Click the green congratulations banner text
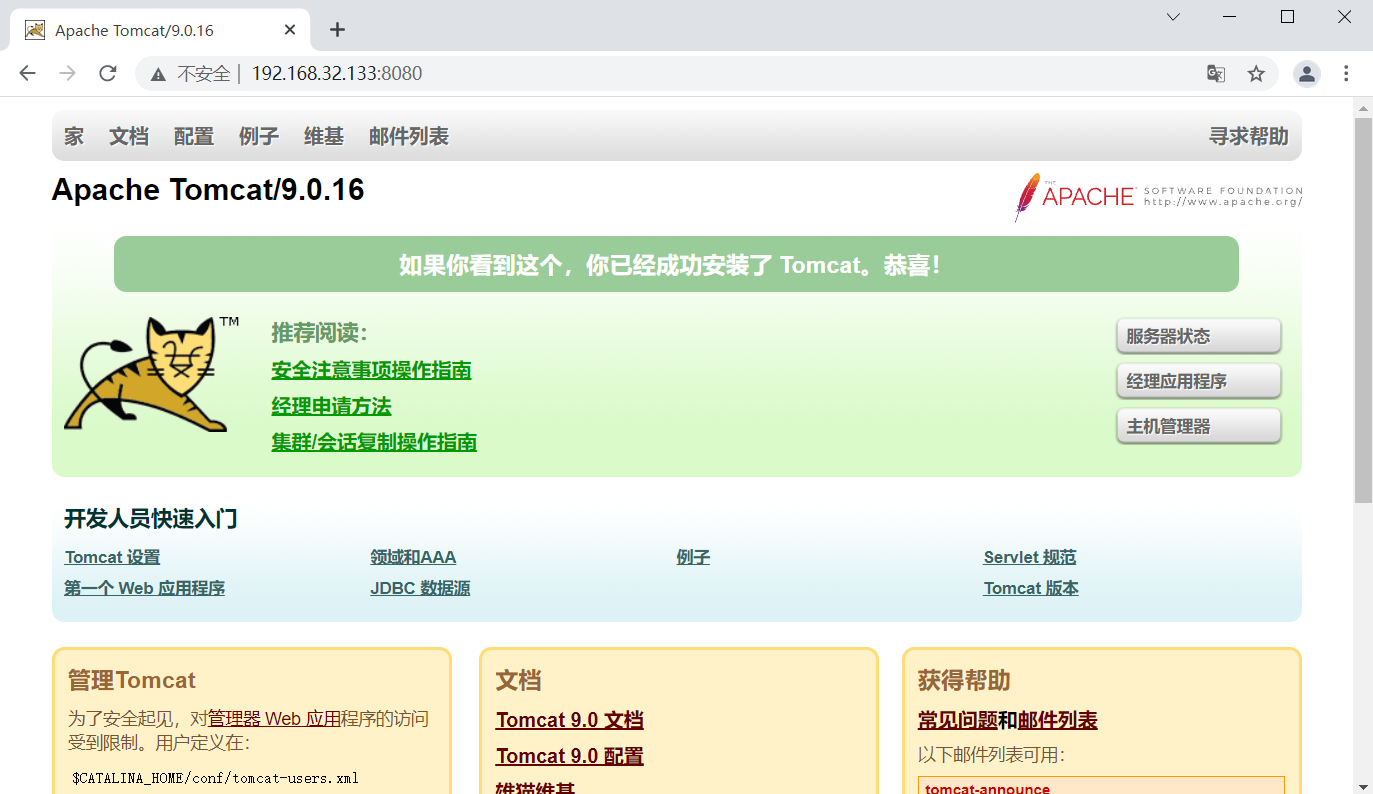Image resolution: width=1373 pixels, height=794 pixels. pyautogui.click(x=670, y=265)
